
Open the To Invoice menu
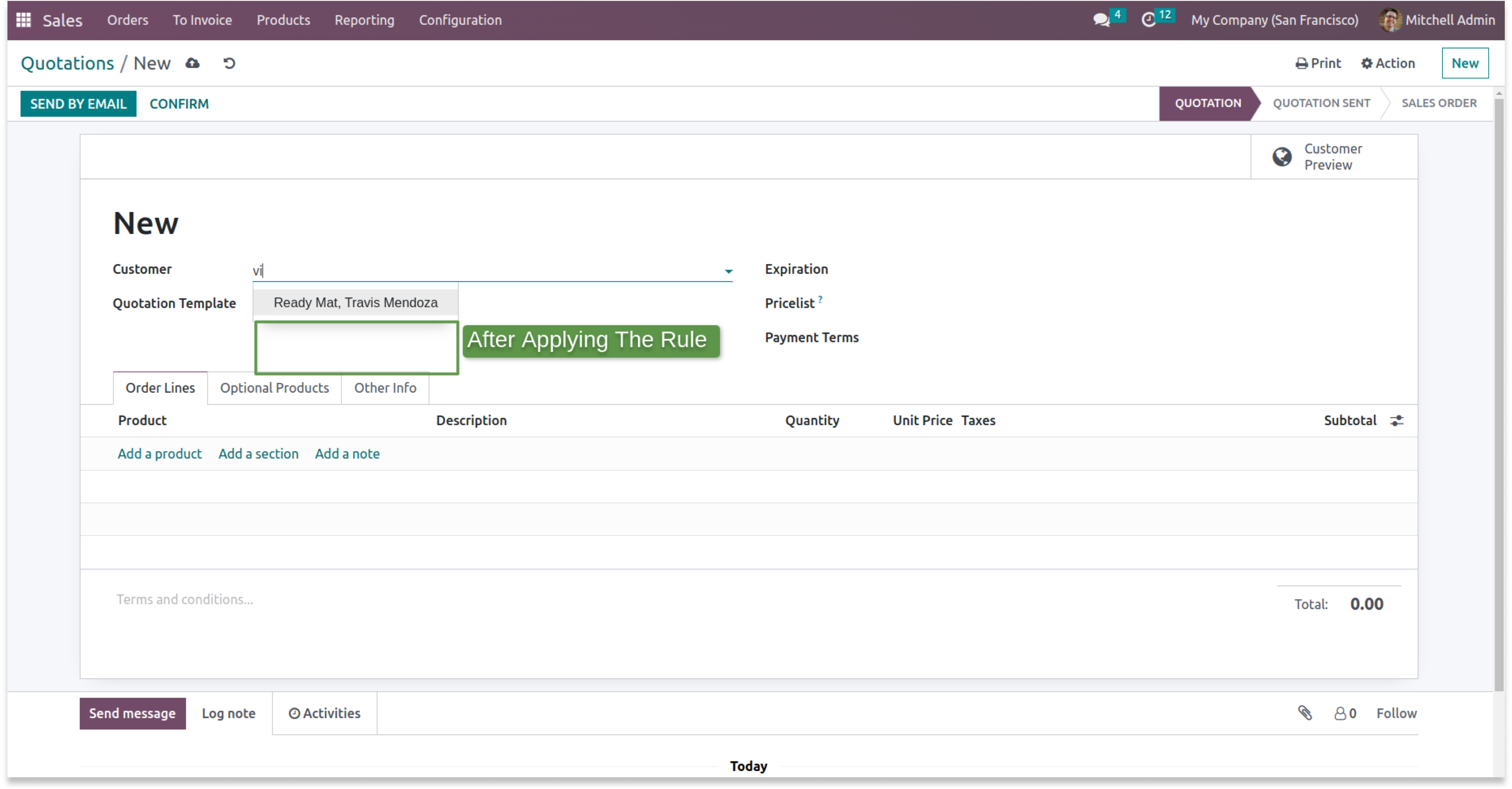pos(202,20)
